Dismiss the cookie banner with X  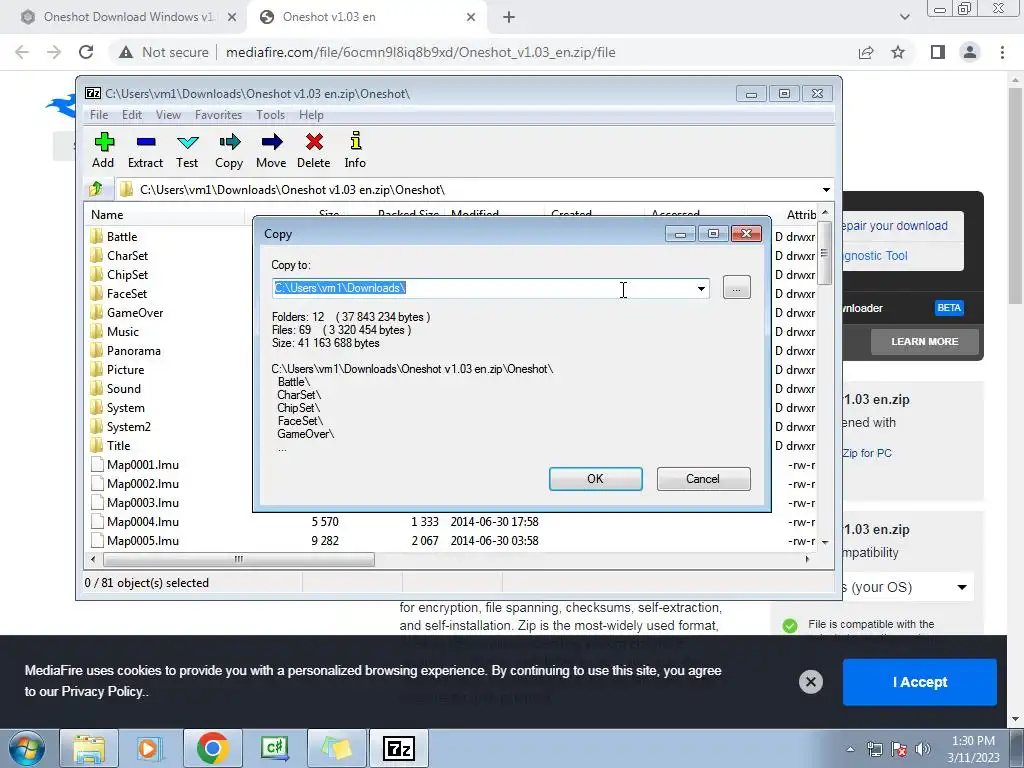(x=810, y=682)
